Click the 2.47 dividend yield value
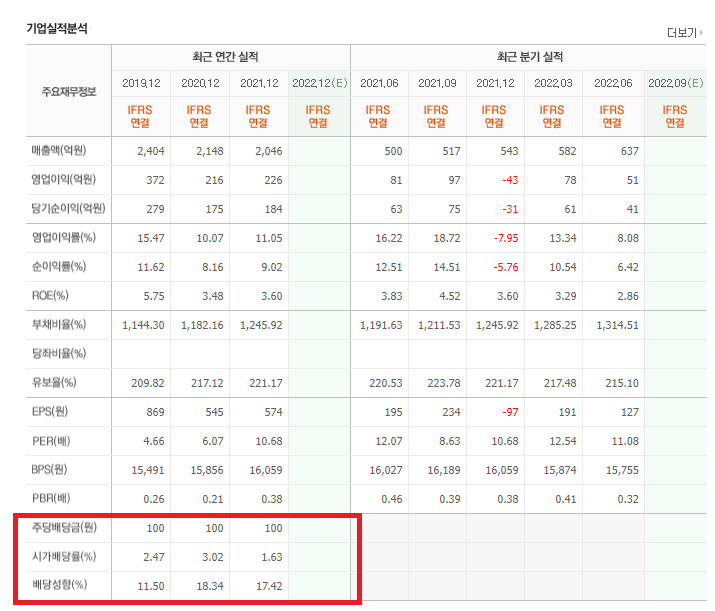 pos(154,557)
